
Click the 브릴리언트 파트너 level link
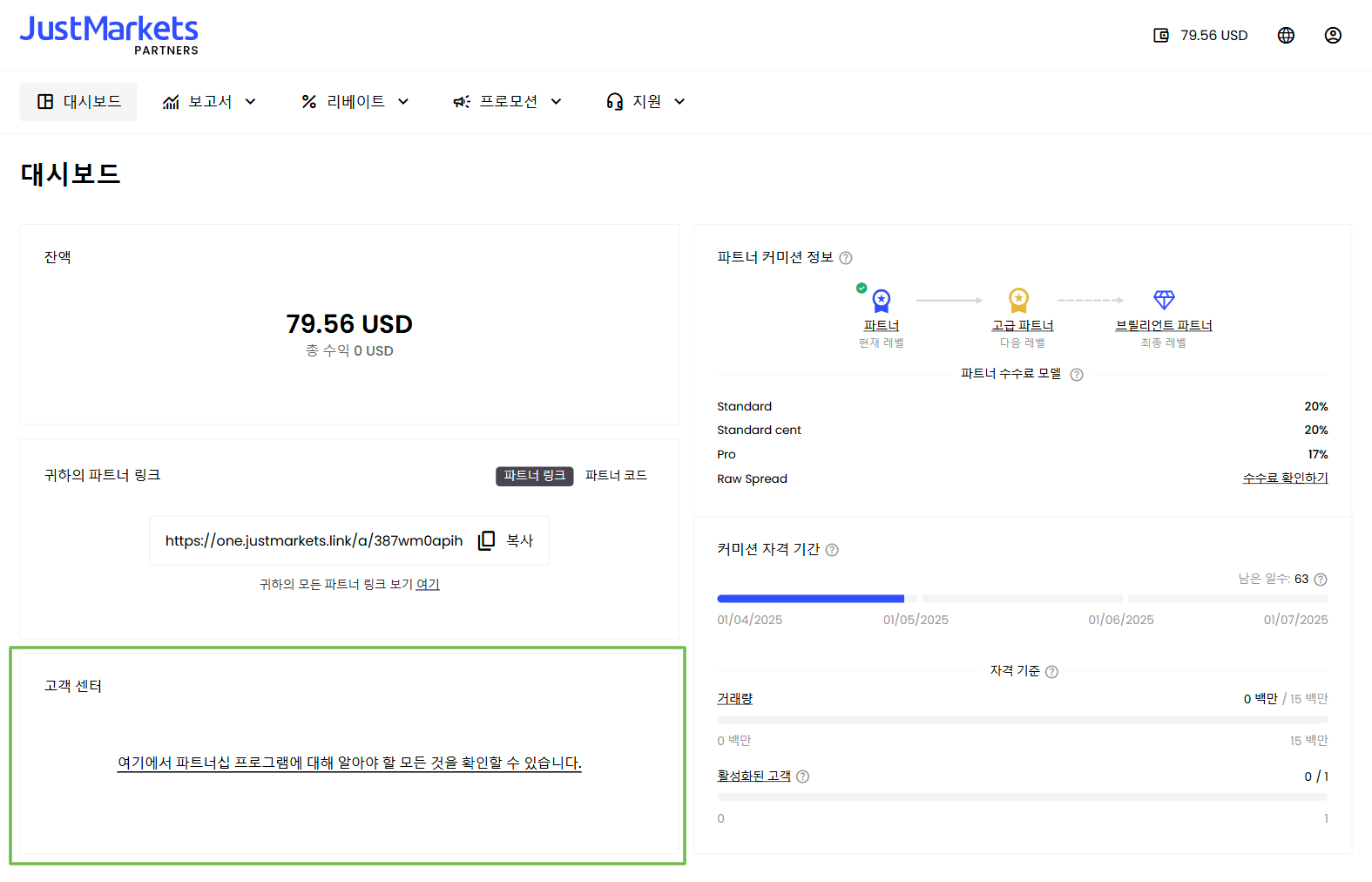tap(1164, 326)
